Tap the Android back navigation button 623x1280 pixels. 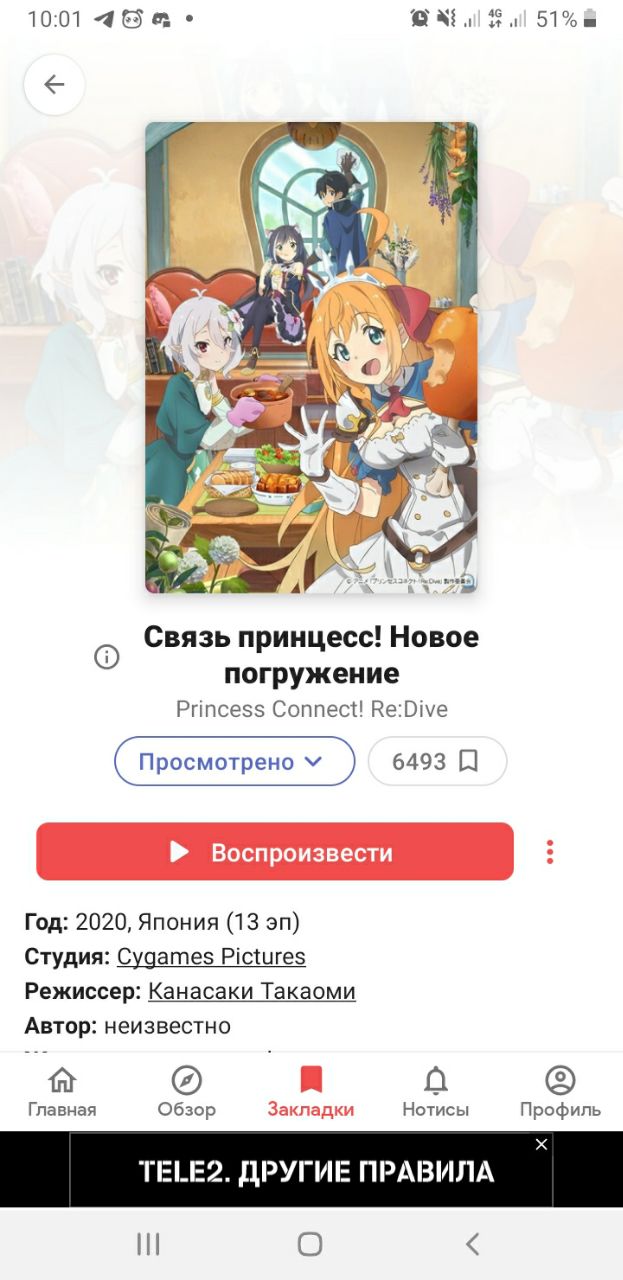(x=473, y=1244)
